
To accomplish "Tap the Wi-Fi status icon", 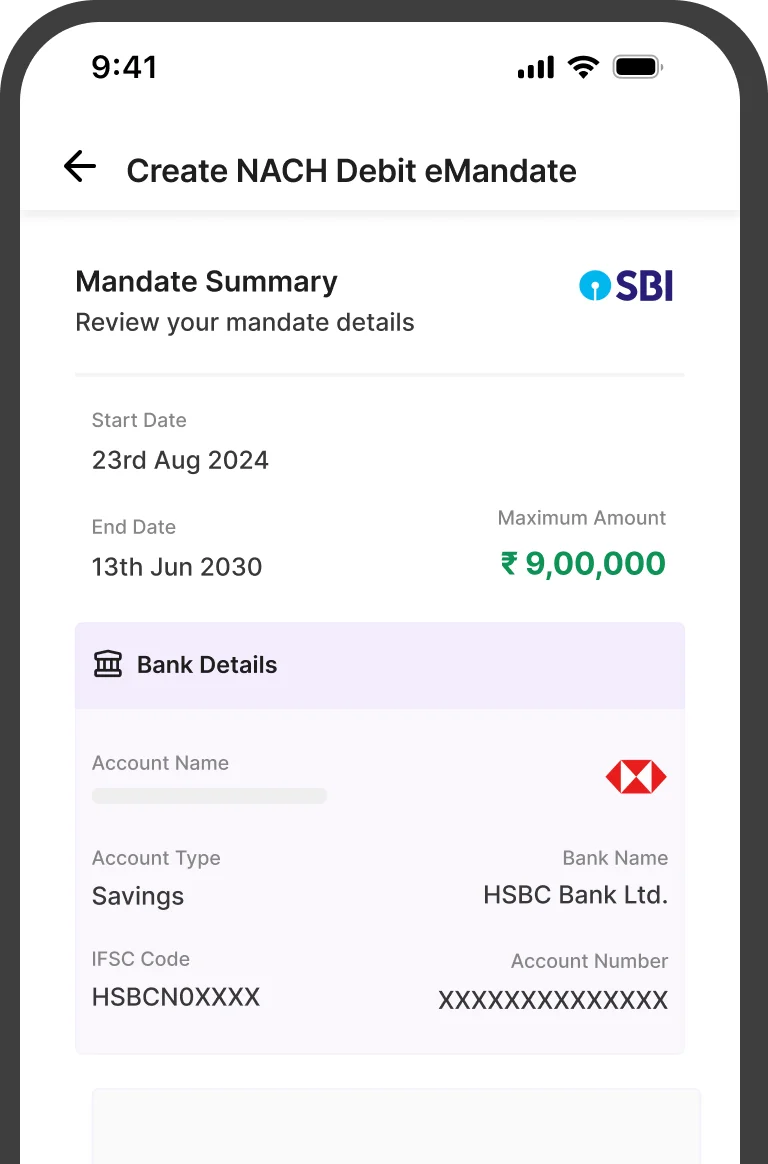I will click(582, 67).
